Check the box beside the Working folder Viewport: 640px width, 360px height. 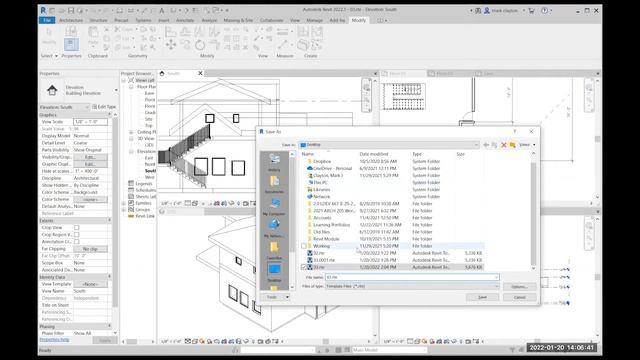pyautogui.click(x=304, y=246)
